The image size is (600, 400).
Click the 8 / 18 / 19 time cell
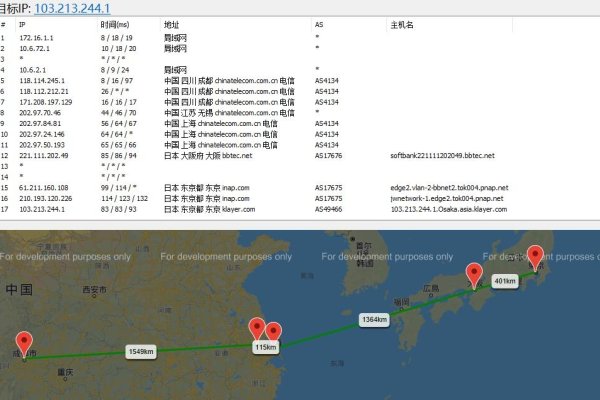point(117,38)
